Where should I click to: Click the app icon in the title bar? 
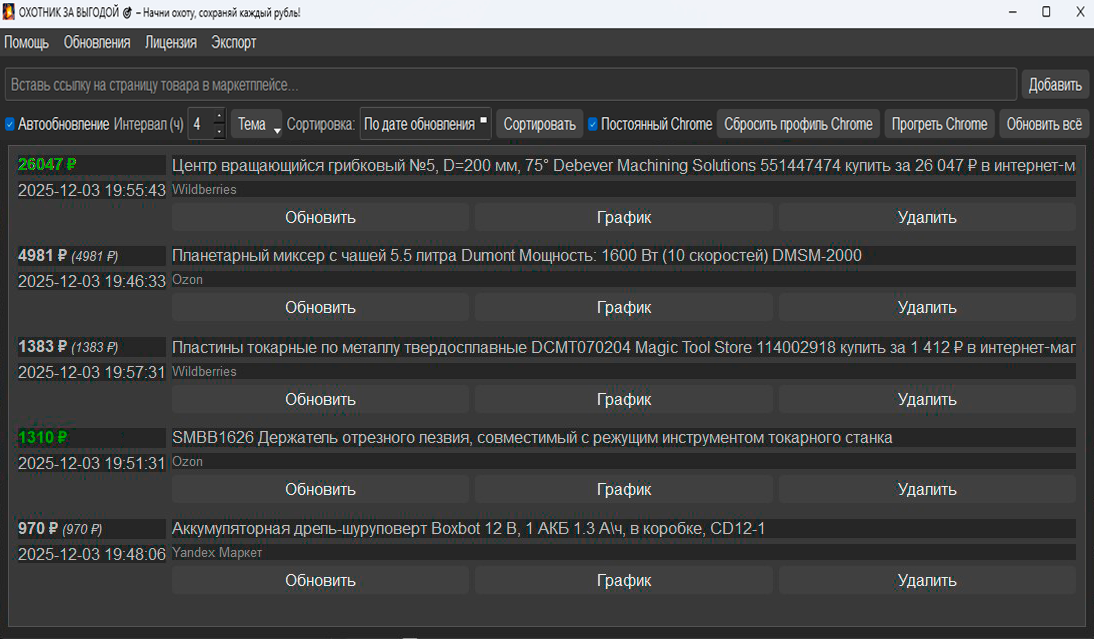[9, 12]
